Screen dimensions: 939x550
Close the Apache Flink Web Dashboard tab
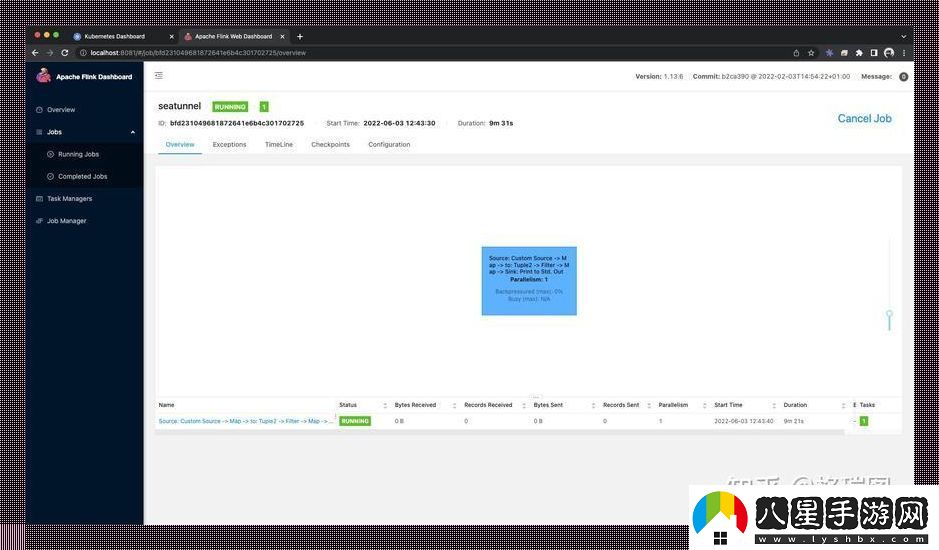(282, 37)
